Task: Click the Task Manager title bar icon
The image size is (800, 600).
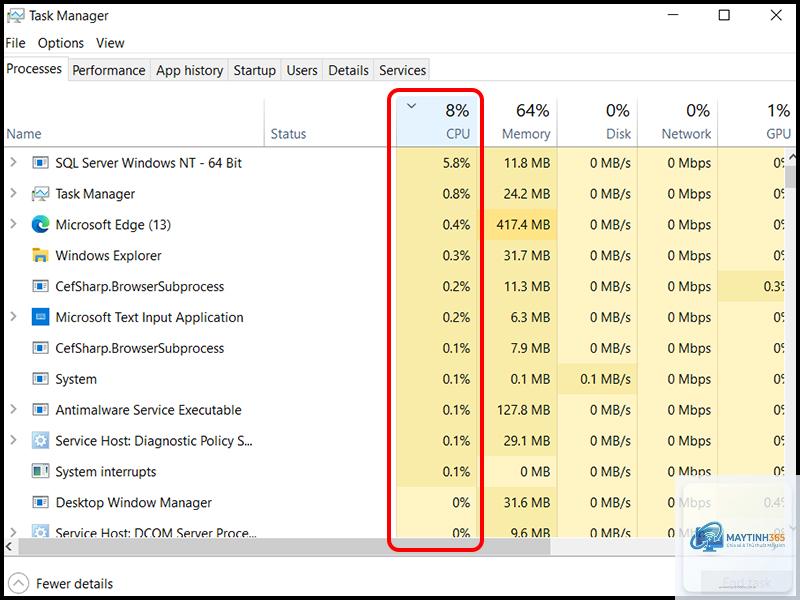Action: [x=15, y=16]
